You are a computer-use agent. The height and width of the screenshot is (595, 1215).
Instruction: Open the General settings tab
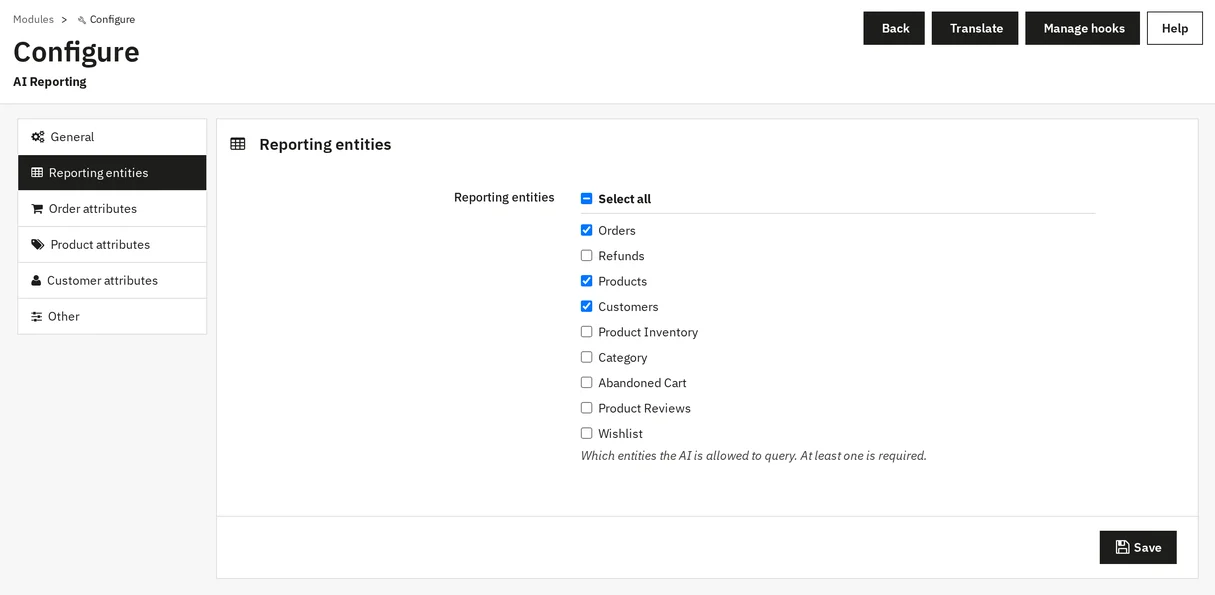(x=112, y=137)
